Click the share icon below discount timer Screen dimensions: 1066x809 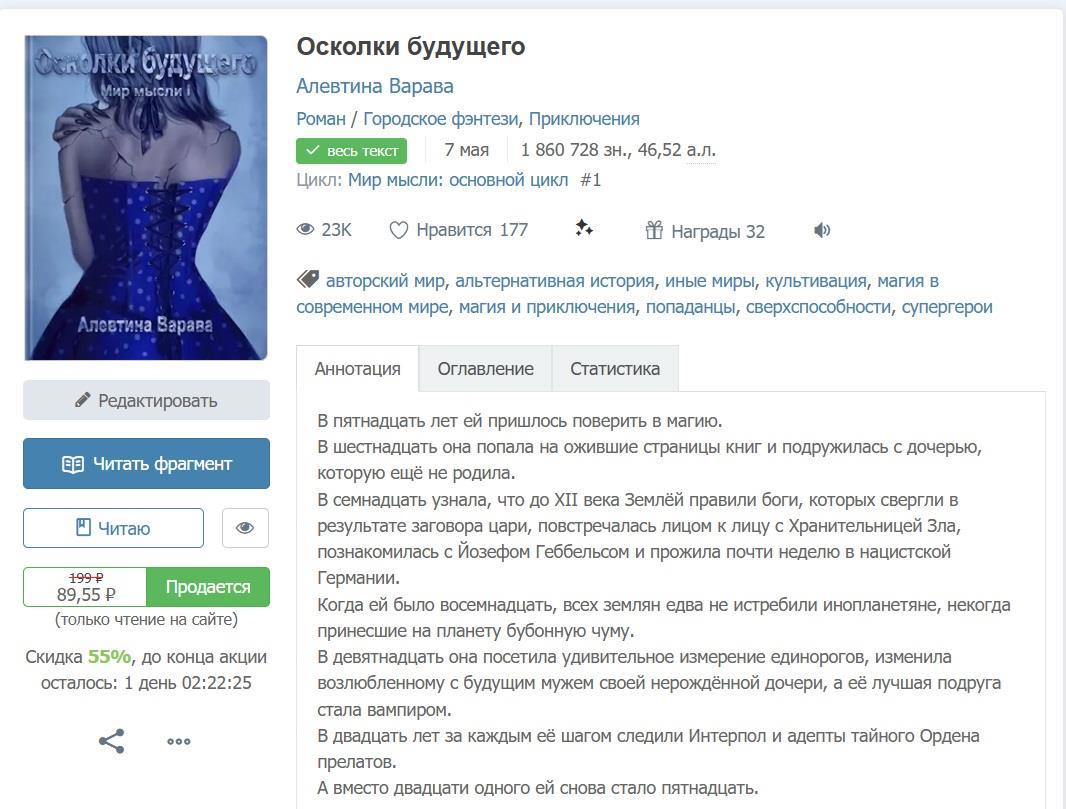coord(111,741)
